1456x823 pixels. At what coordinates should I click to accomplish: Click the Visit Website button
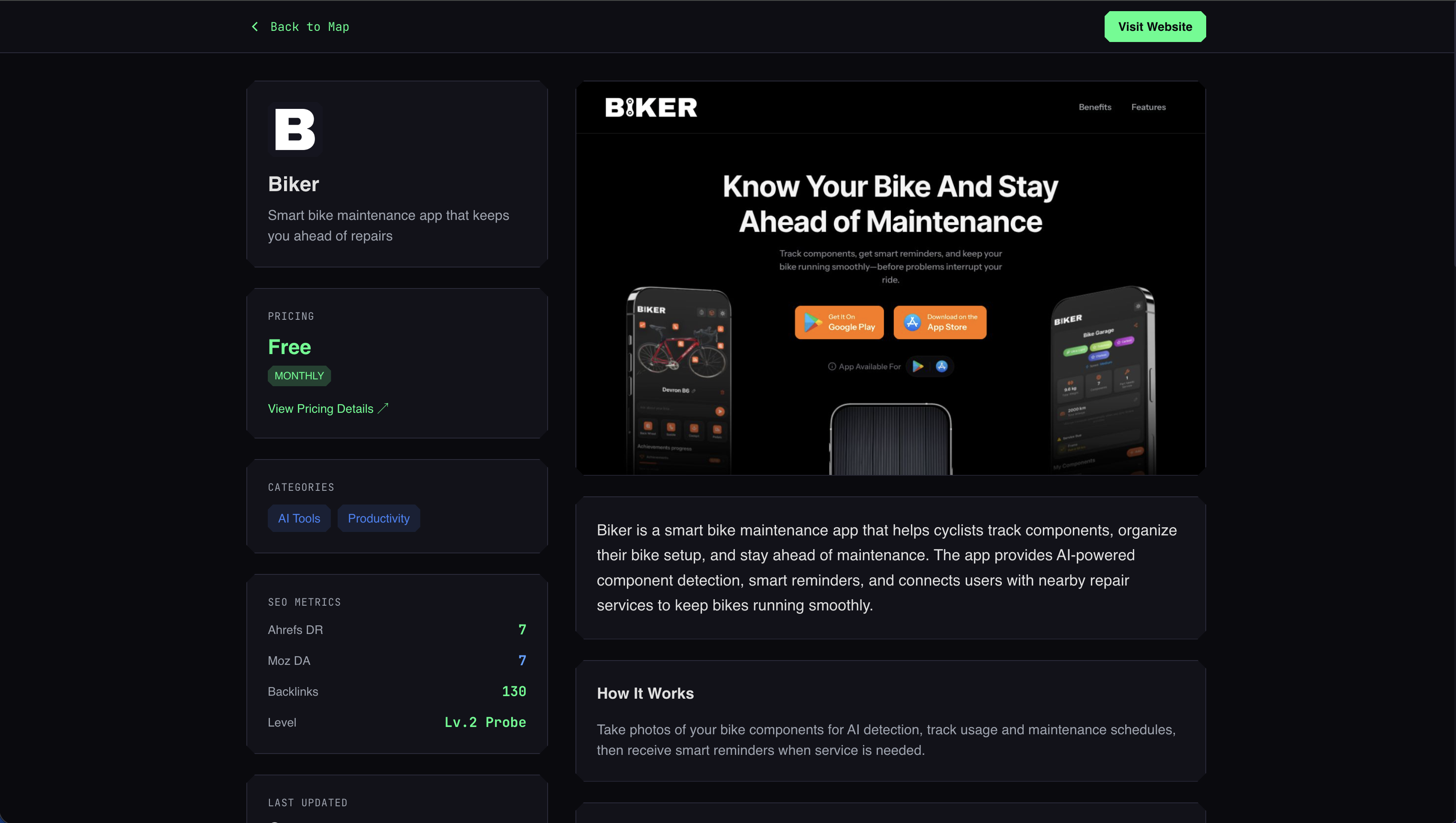(1155, 27)
